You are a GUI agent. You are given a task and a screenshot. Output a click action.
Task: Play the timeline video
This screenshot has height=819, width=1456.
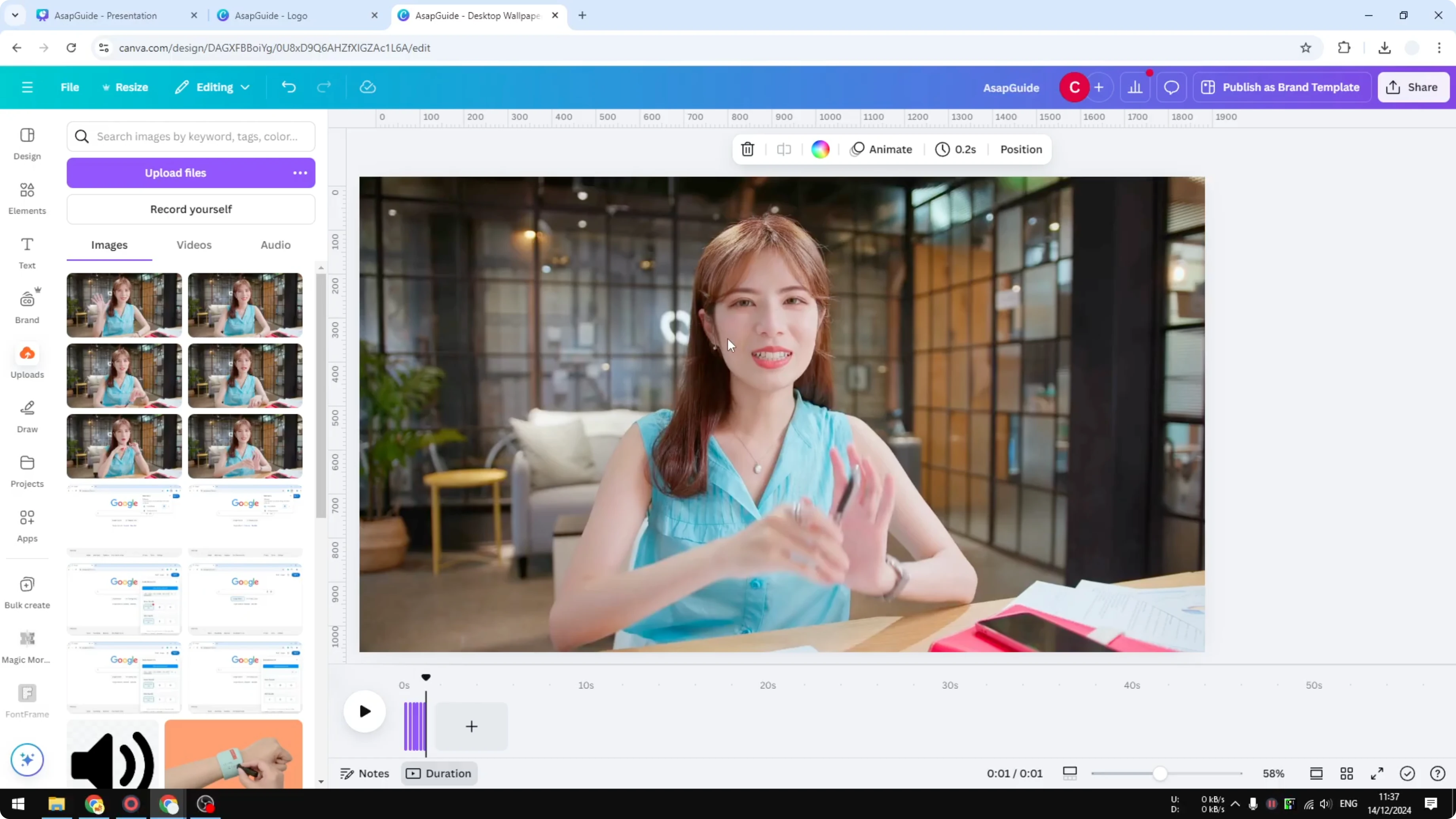pos(364,711)
